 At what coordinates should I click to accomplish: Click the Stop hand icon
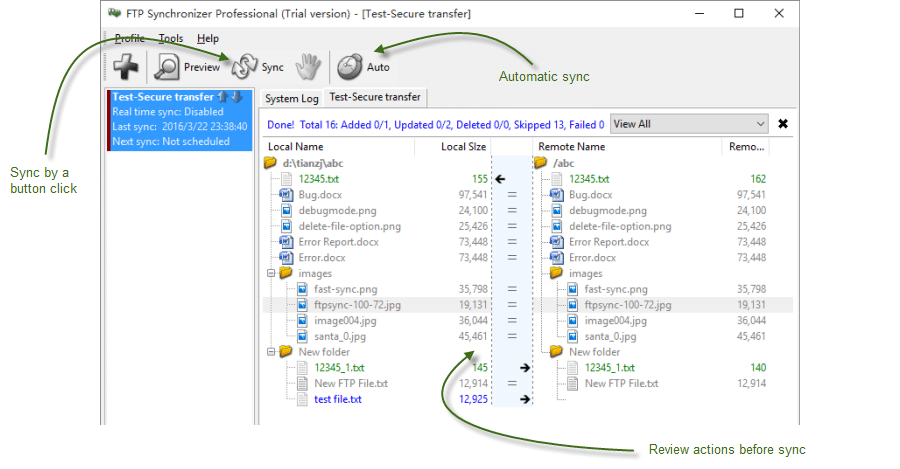[307, 67]
